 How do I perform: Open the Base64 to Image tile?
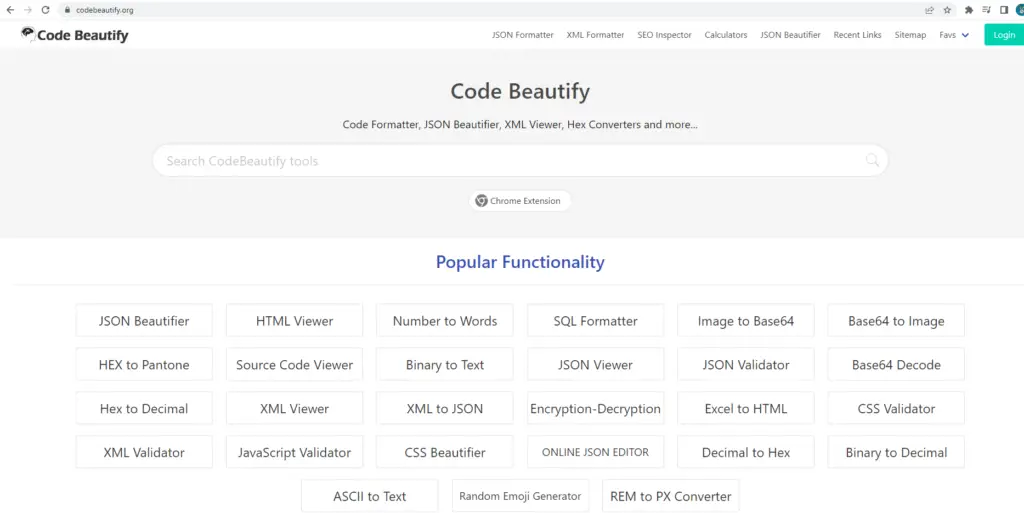coord(896,320)
